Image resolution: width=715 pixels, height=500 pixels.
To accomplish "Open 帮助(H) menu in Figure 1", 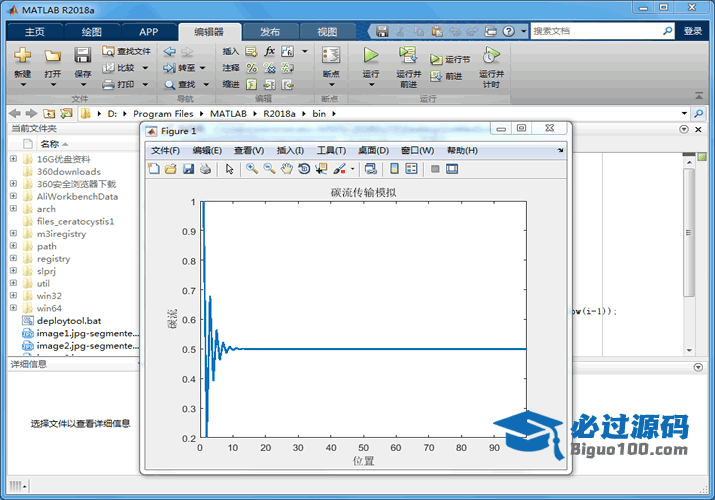I will (462, 150).
